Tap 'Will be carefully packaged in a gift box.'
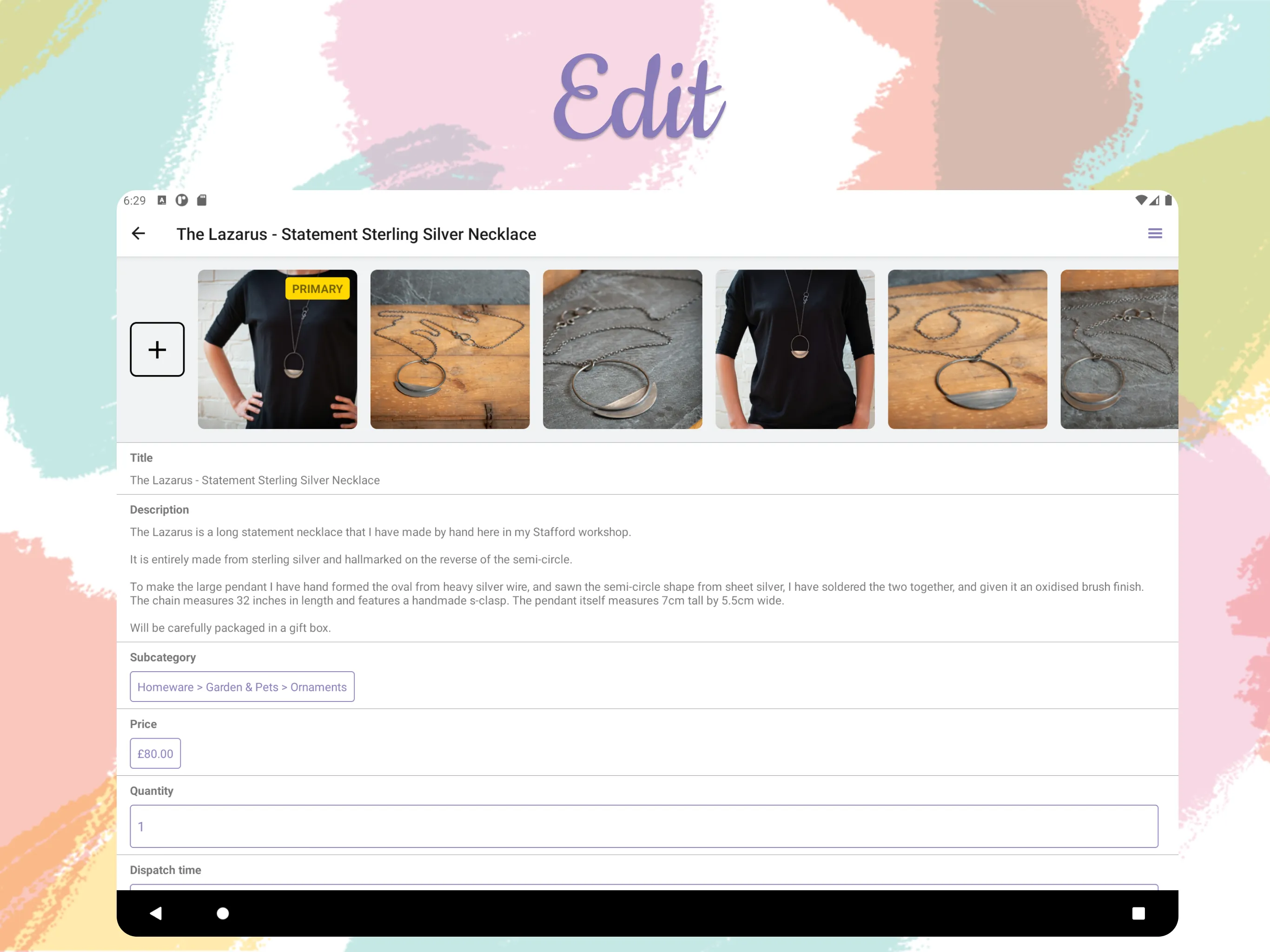1270x952 pixels. click(x=230, y=628)
